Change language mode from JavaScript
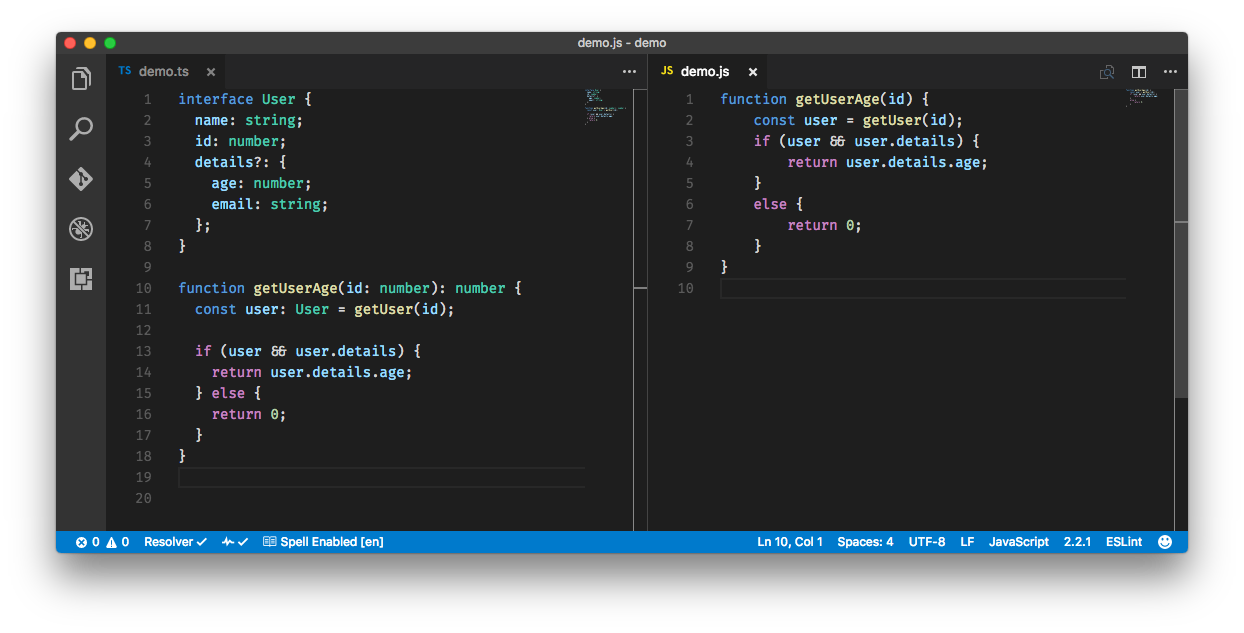This screenshot has height=633, width=1244. click(x=1019, y=542)
